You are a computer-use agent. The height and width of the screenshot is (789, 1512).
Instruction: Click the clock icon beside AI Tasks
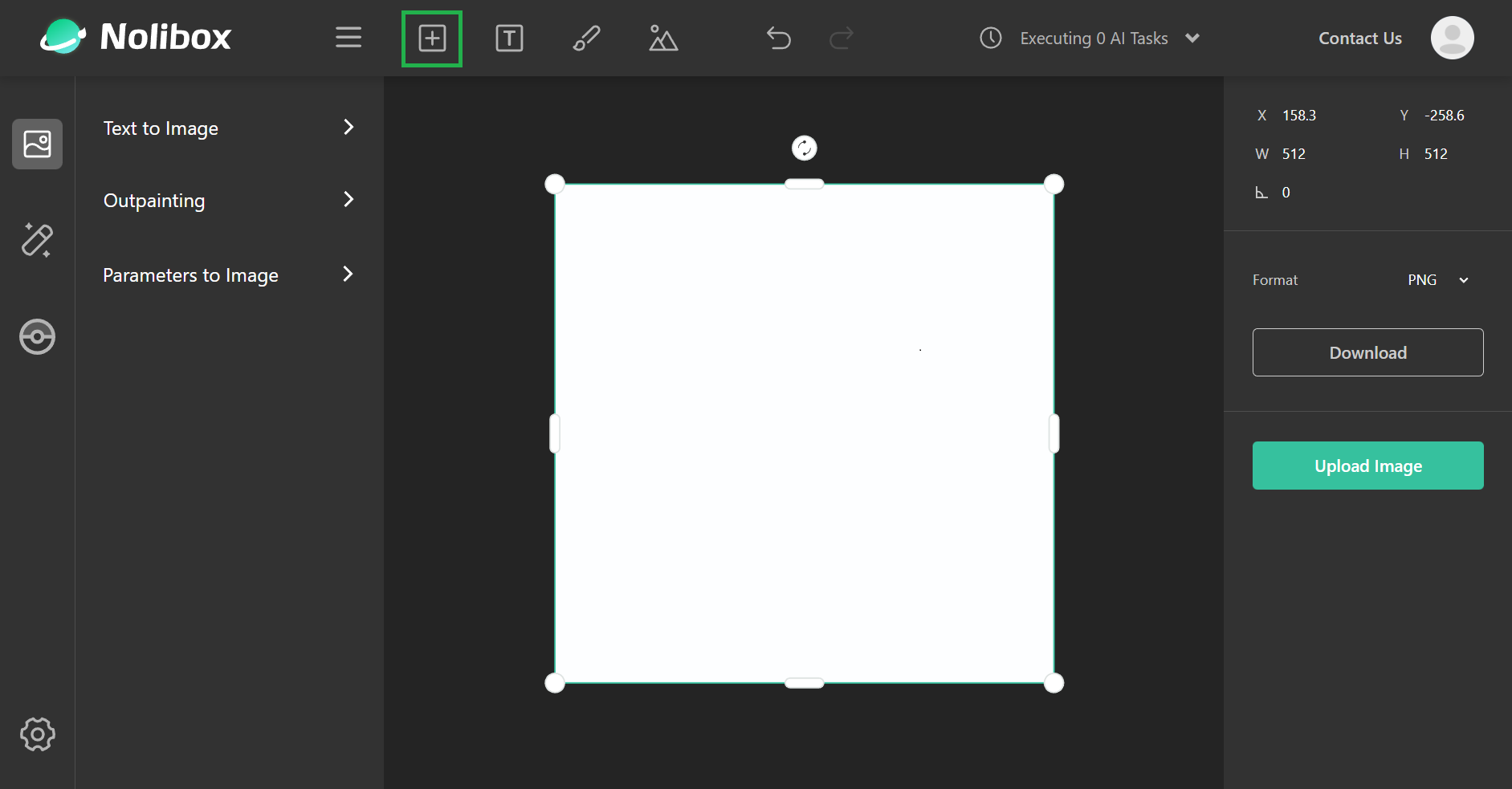(x=991, y=38)
